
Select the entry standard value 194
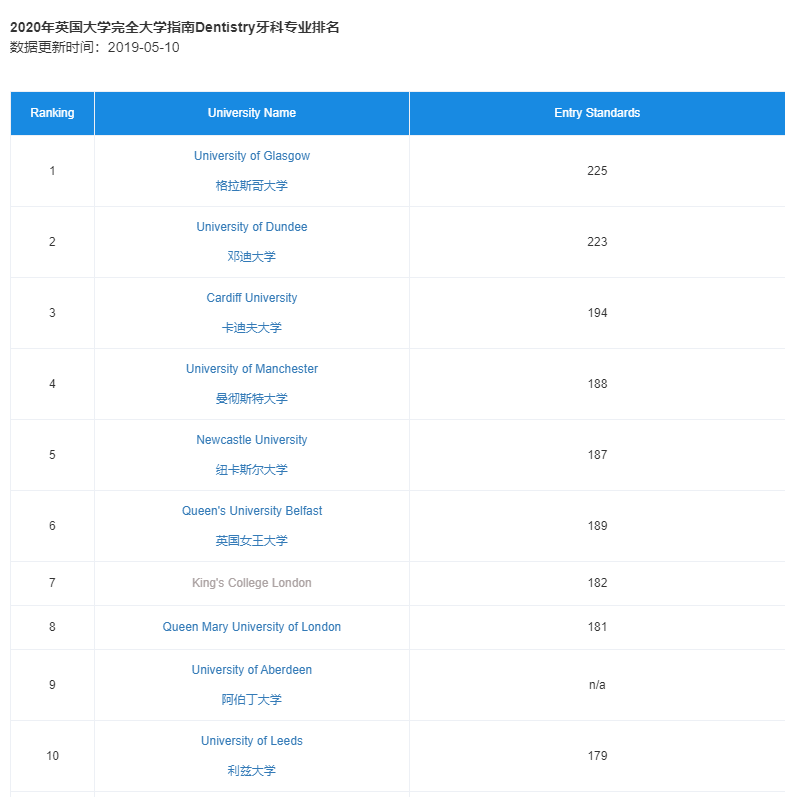point(597,313)
